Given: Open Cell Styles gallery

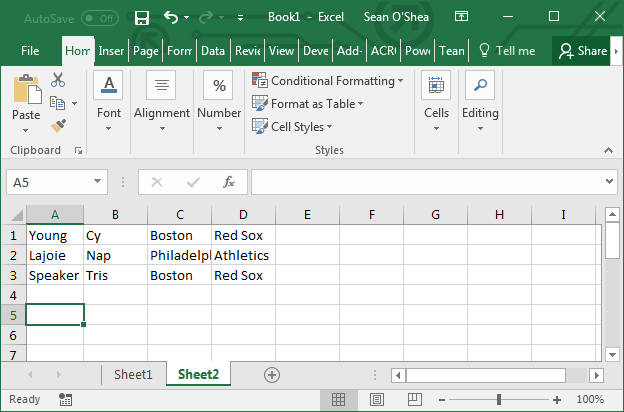Looking at the screenshot, I should 292,127.
